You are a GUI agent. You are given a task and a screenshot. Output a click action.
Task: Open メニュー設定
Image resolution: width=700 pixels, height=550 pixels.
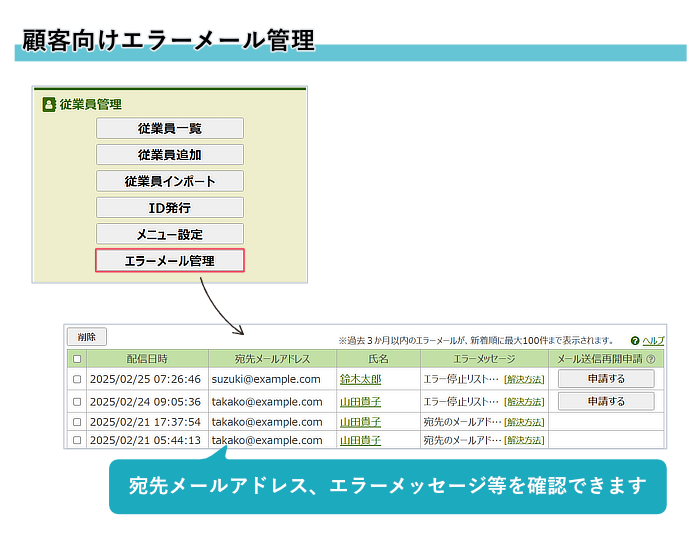170,234
